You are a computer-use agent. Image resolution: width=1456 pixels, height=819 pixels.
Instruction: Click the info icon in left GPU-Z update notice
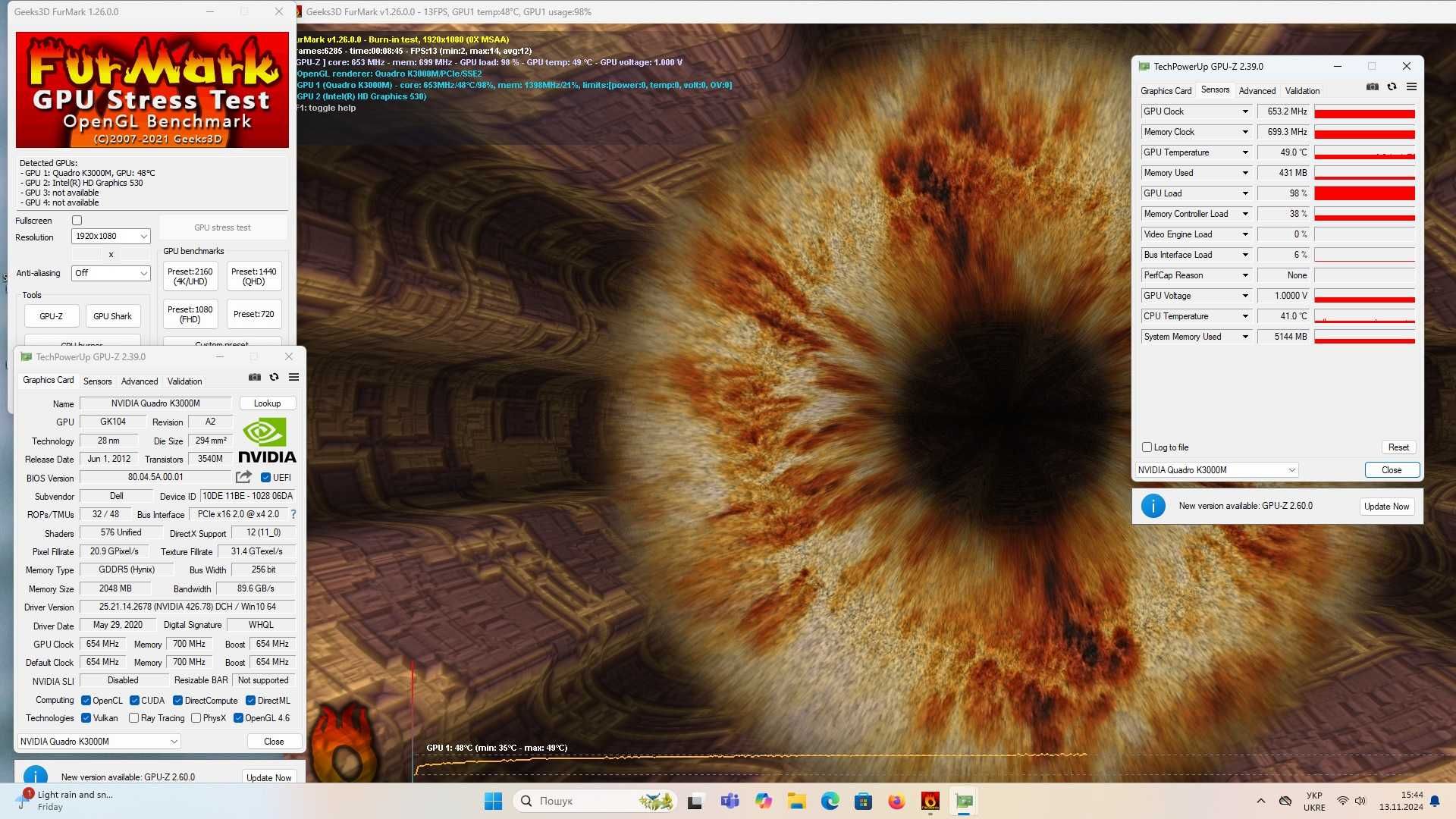click(x=36, y=776)
